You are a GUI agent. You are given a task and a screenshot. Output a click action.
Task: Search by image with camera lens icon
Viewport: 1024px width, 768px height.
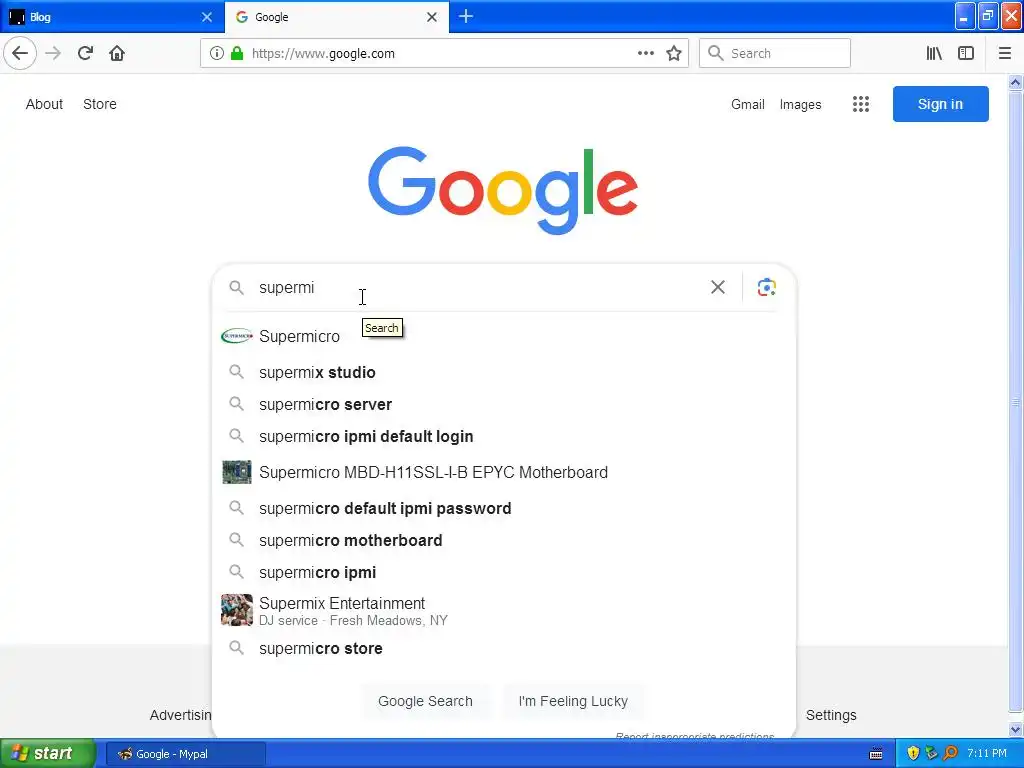pyautogui.click(x=766, y=287)
